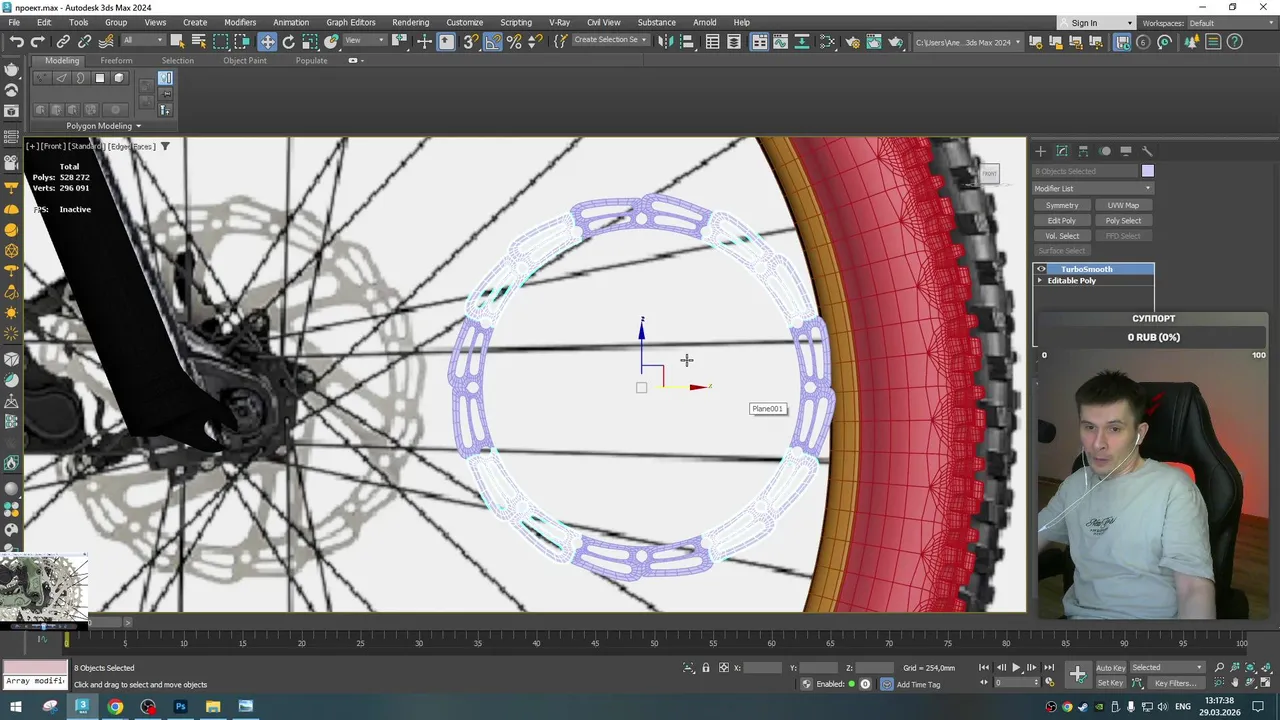Viewport: 1280px width, 720px height.
Task: Activate the Select and Rotate tool
Action: 289,41
